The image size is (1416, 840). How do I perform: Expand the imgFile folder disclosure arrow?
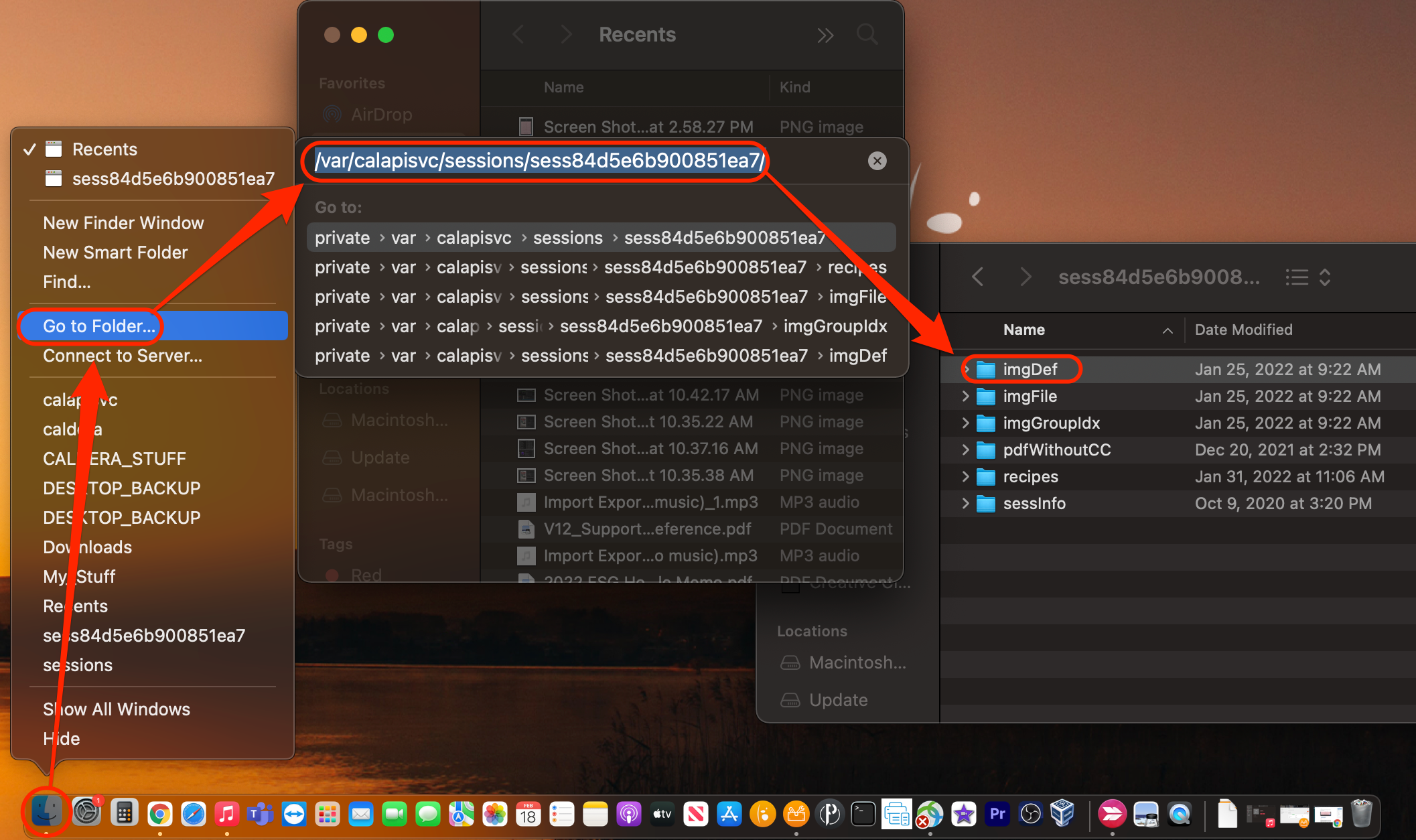(965, 397)
